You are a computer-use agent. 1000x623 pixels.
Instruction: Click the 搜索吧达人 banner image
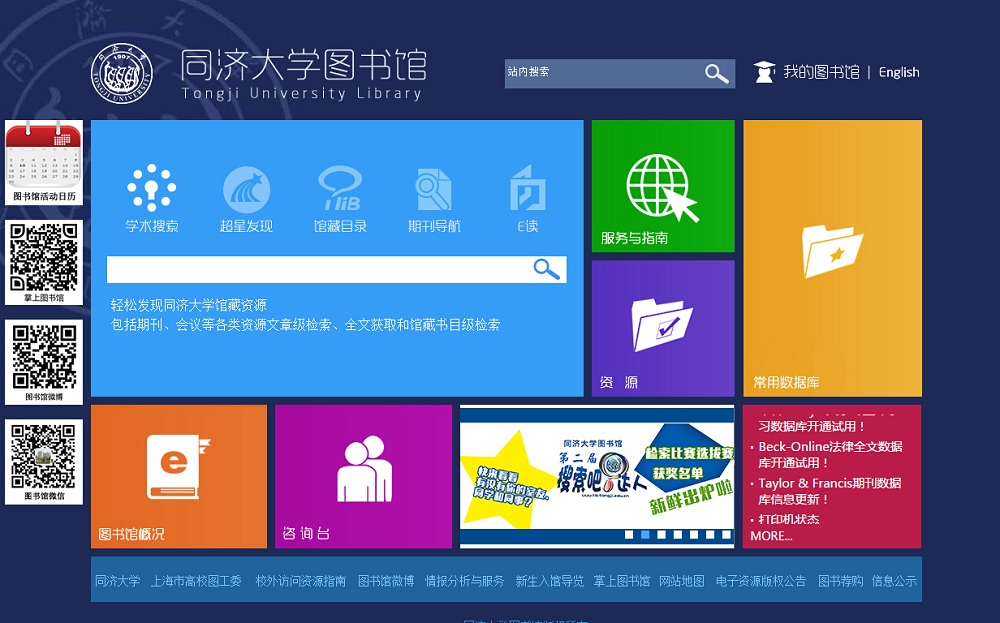(x=597, y=475)
